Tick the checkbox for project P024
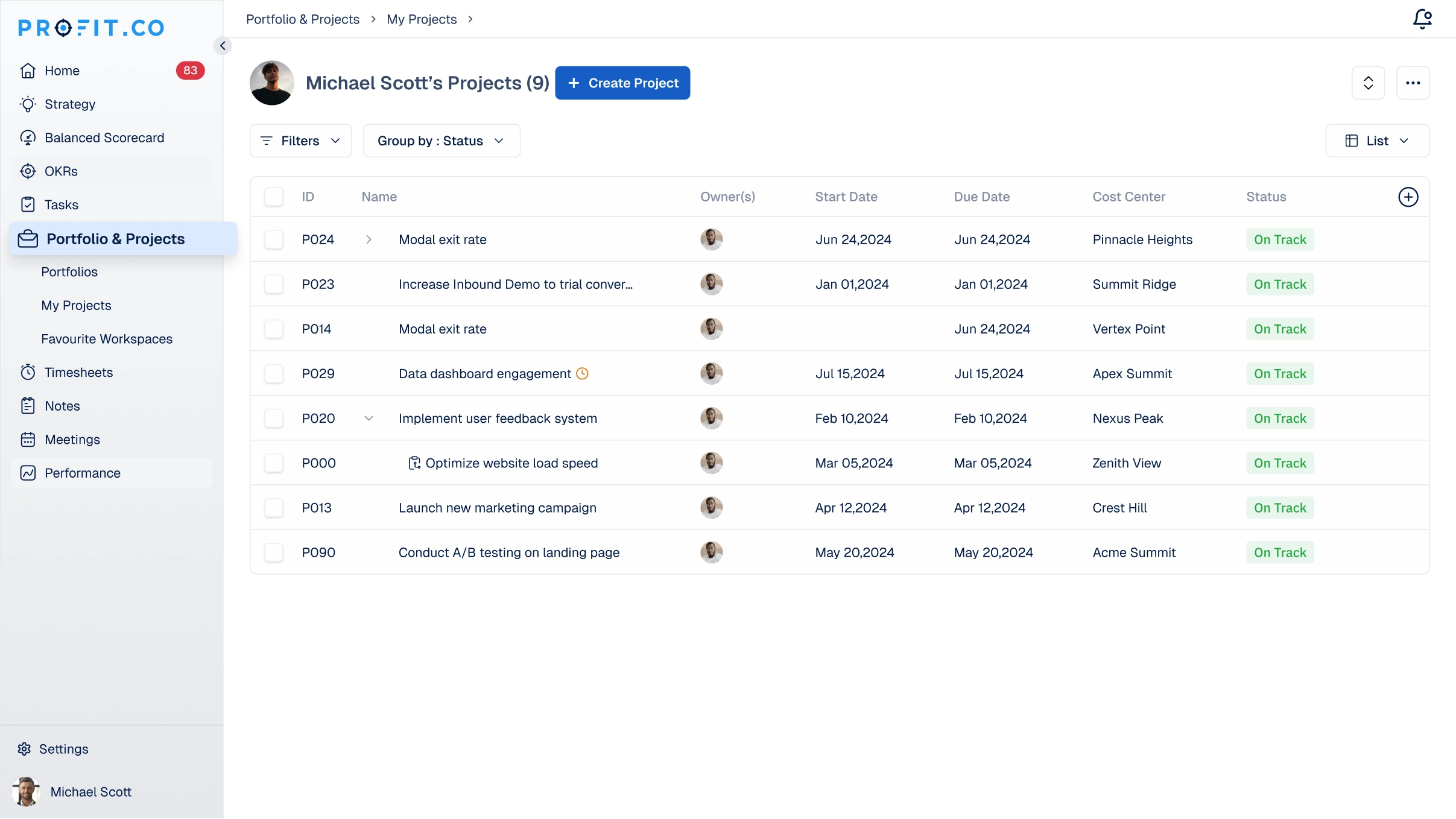This screenshot has height=819, width=1456. point(274,240)
